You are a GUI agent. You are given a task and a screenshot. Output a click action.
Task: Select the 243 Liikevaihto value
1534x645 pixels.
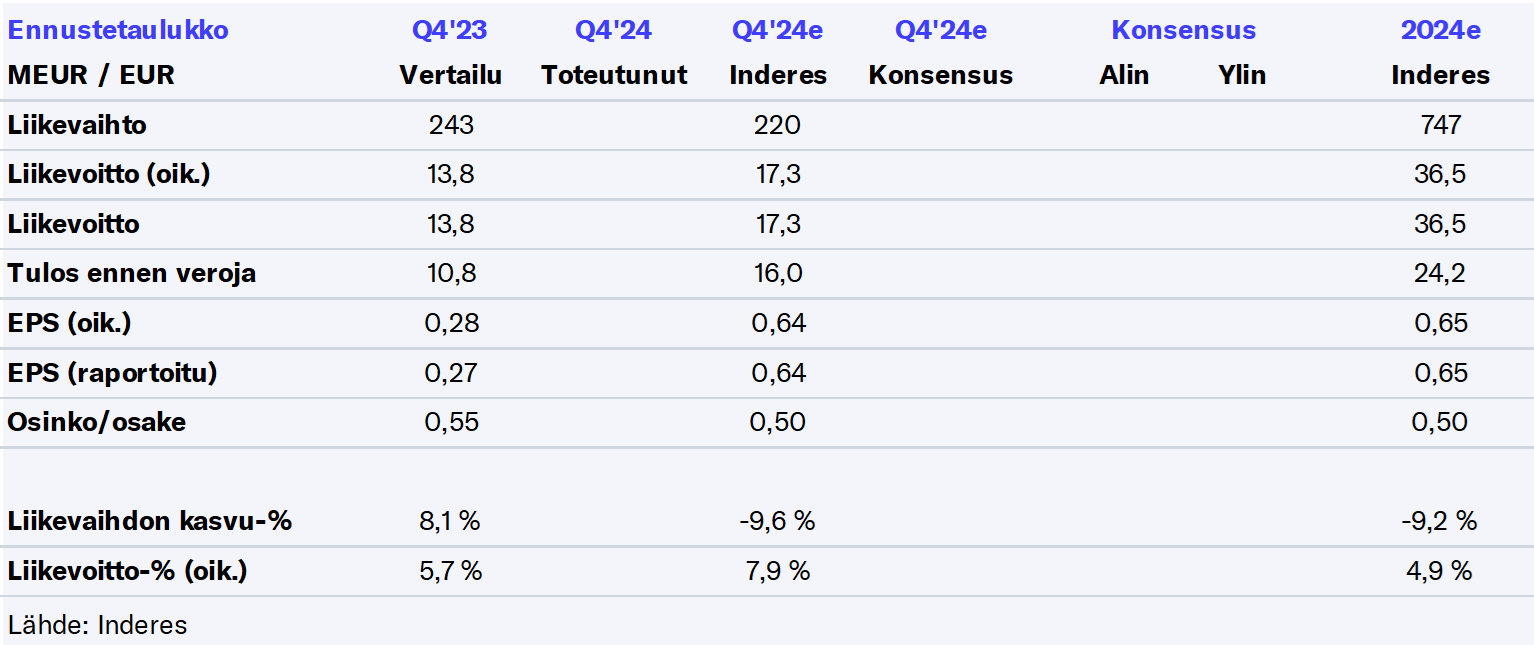[x=451, y=125]
